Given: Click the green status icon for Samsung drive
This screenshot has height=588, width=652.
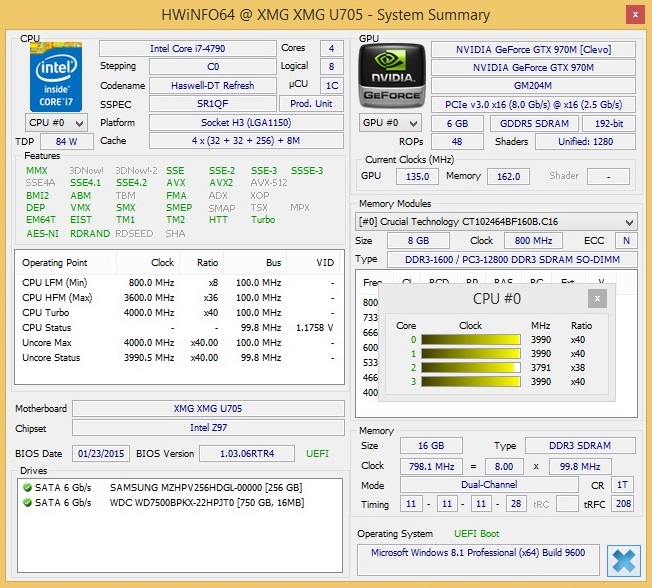Looking at the screenshot, I should (27, 487).
